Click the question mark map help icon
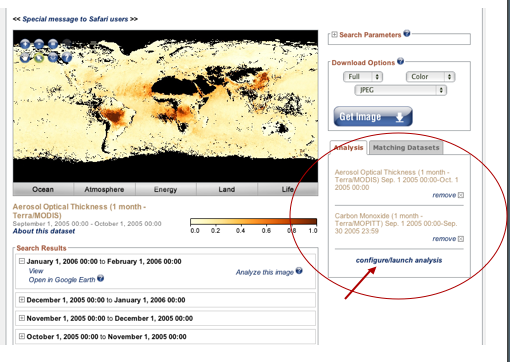This screenshot has width=510, height=362. pos(67,57)
